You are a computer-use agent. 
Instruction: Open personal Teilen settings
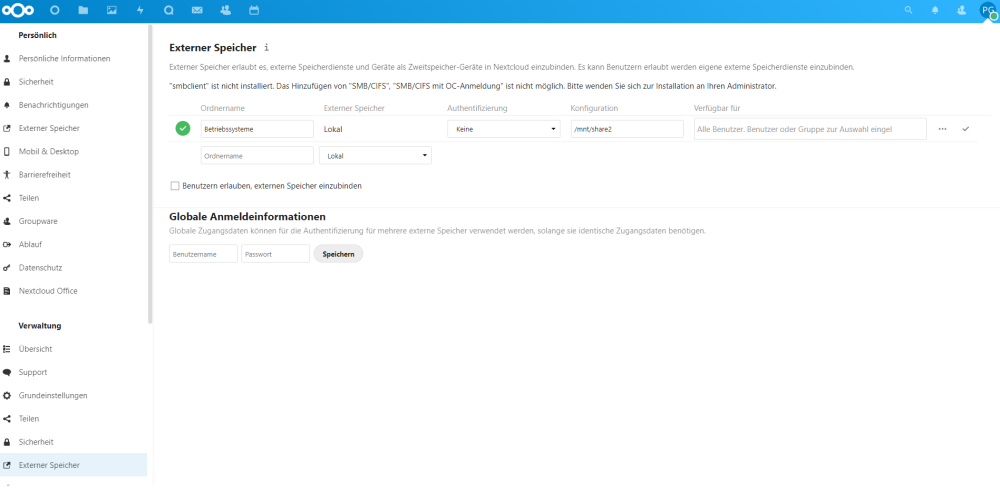click(29, 198)
